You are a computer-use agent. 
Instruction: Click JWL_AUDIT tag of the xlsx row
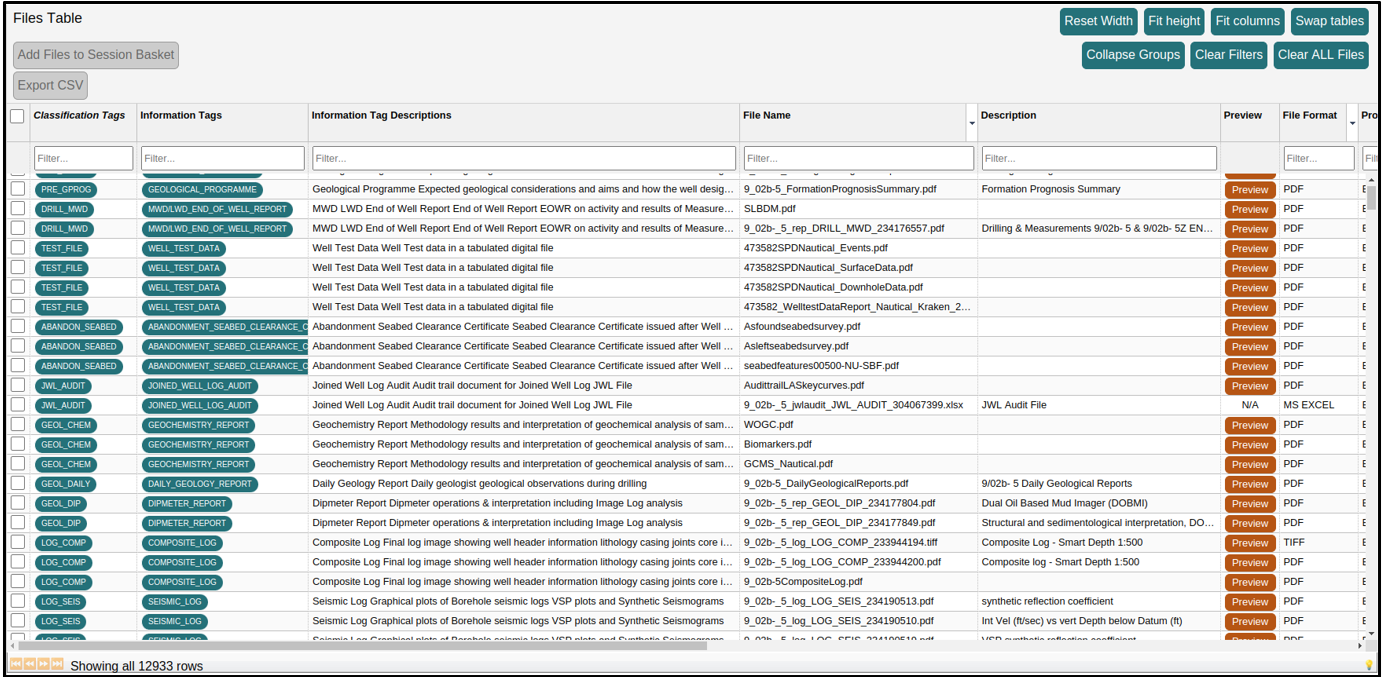pyautogui.click(x=64, y=405)
